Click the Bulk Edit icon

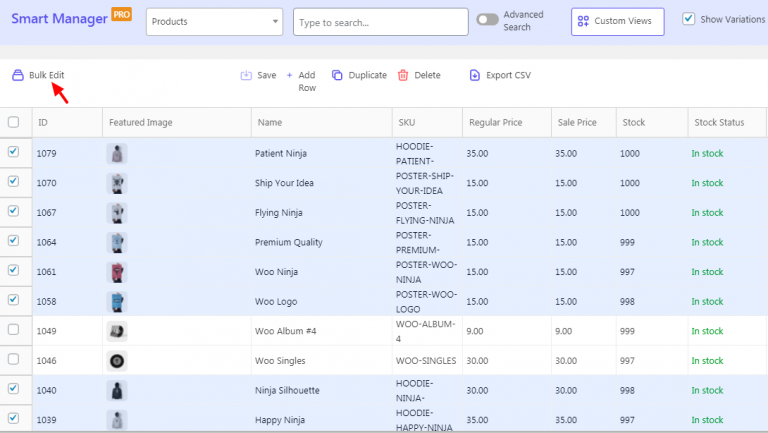(17, 75)
